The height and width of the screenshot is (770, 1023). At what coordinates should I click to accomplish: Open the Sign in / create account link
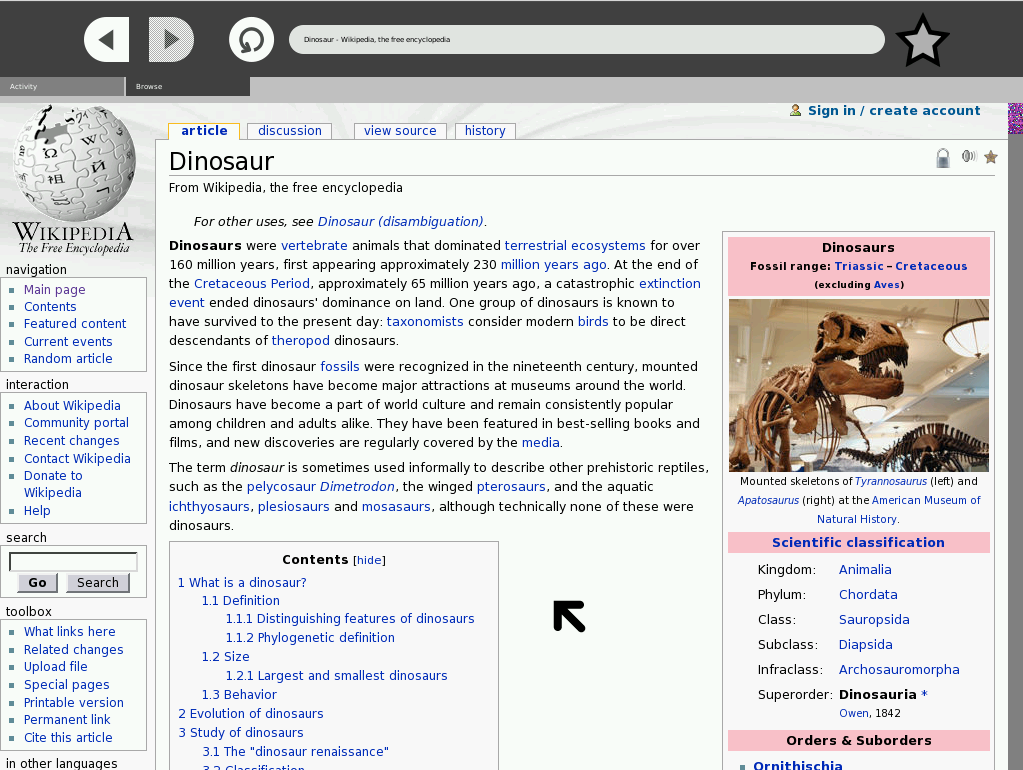pyautogui.click(x=893, y=111)
